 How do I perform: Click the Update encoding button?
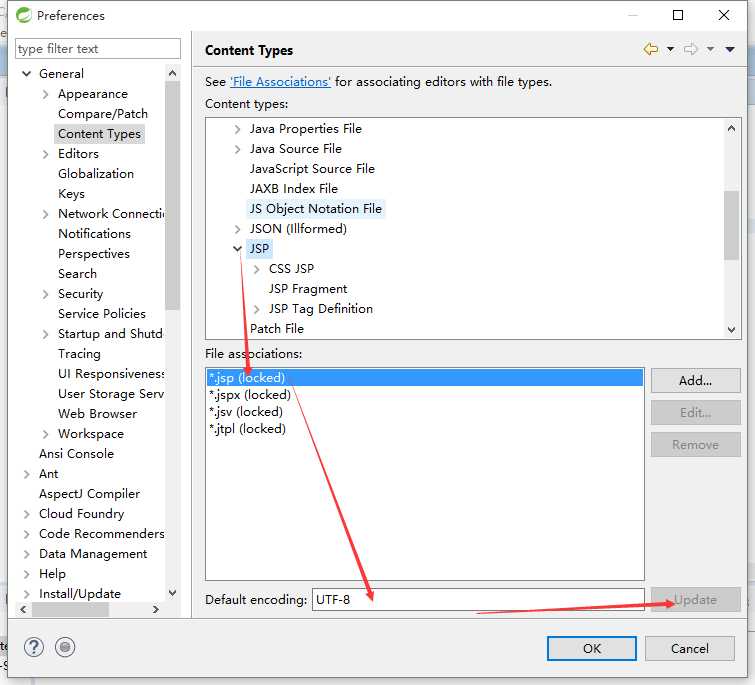[695, 600]
